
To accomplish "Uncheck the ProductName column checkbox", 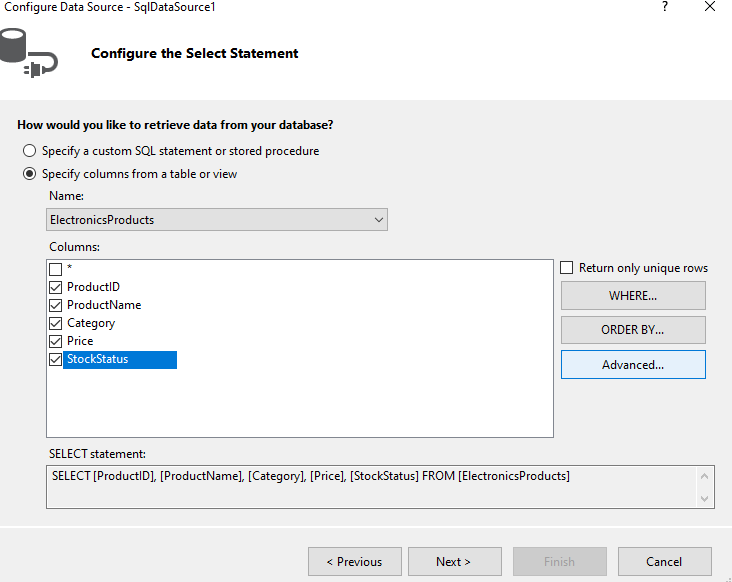I will (x=56, y=305).
